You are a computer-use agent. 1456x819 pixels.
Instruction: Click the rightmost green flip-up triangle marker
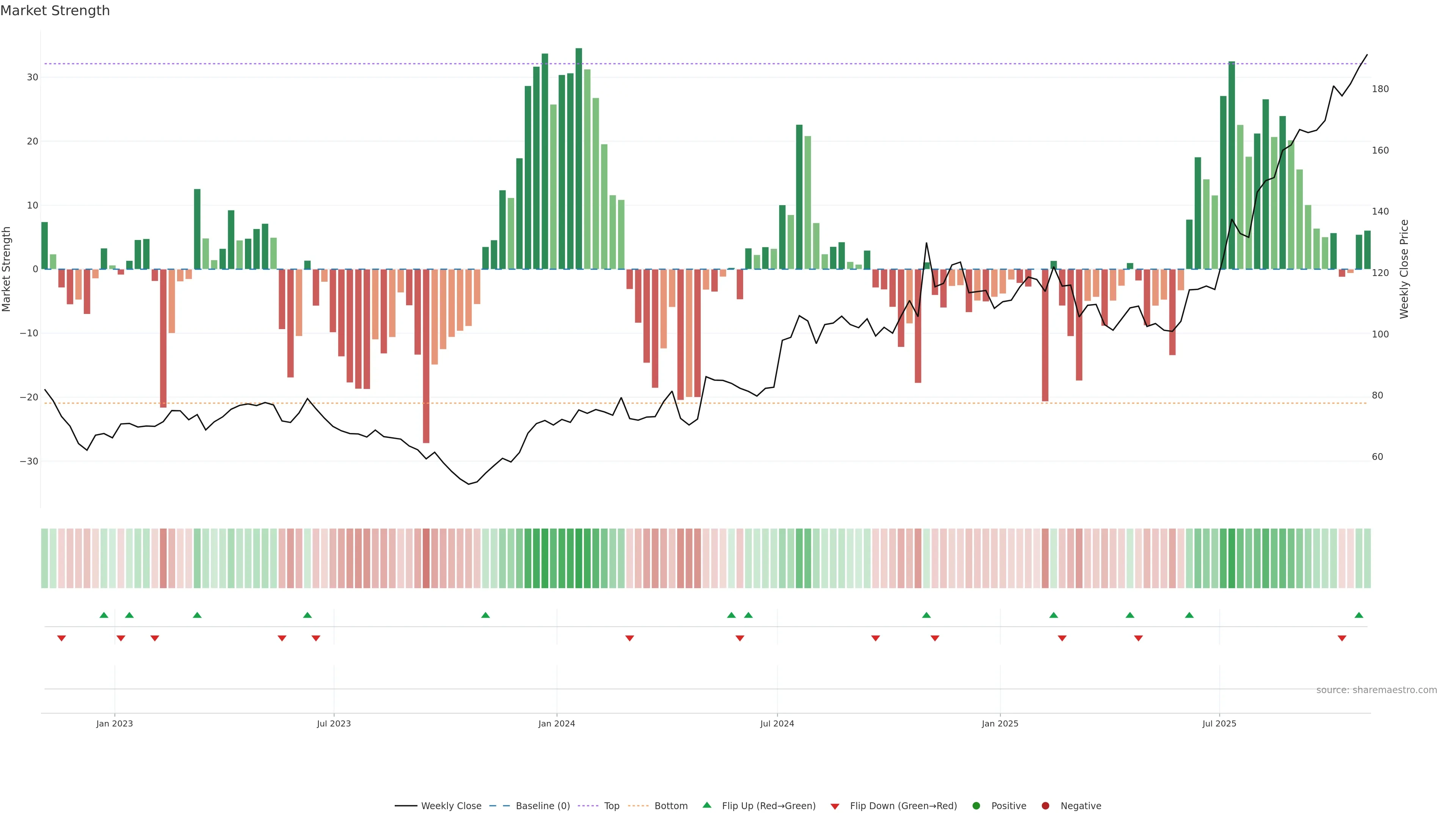pyautogui.click(x=1359, y=615)
